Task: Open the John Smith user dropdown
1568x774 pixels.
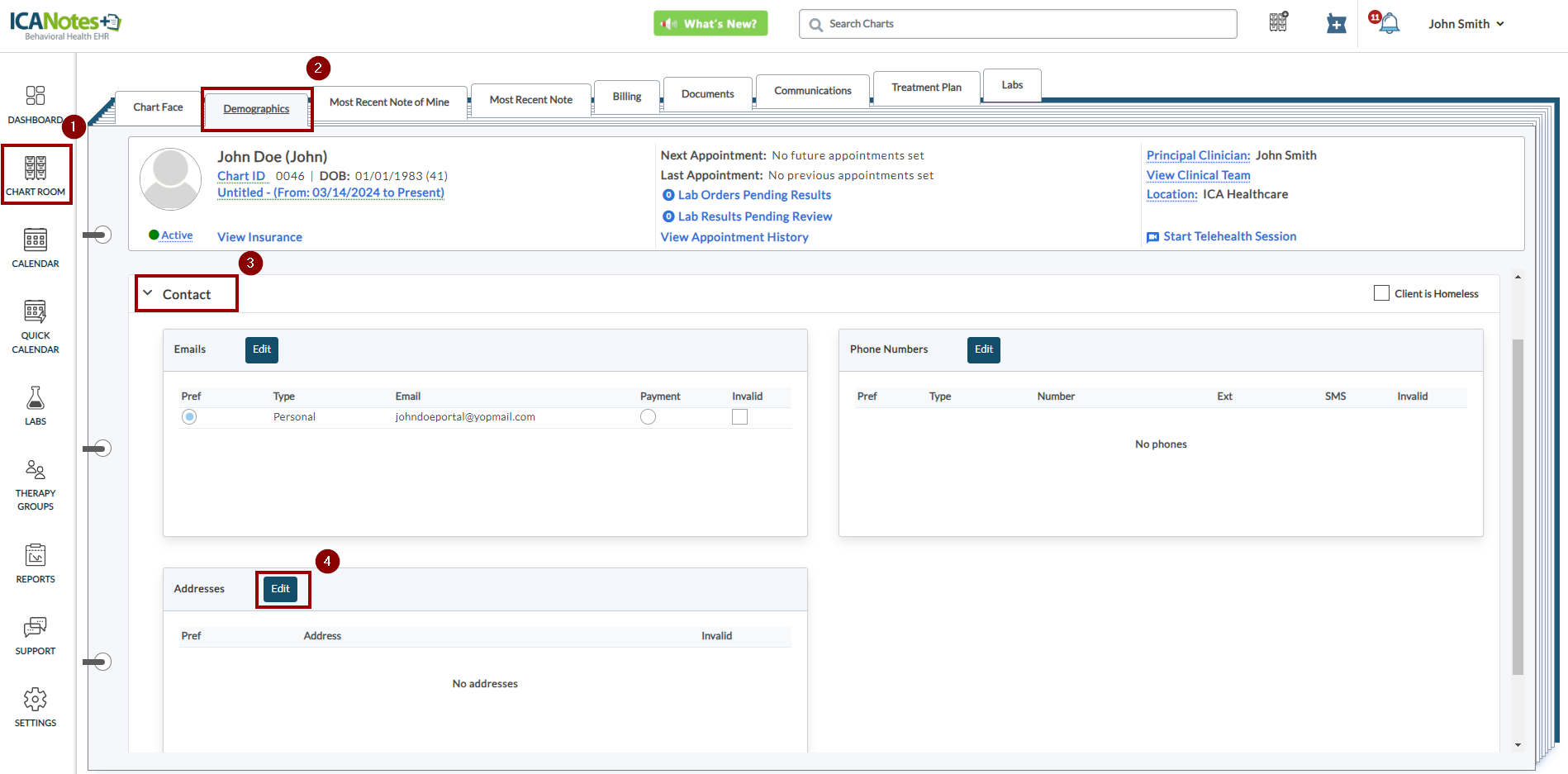Action: (x=1466, y=24)
